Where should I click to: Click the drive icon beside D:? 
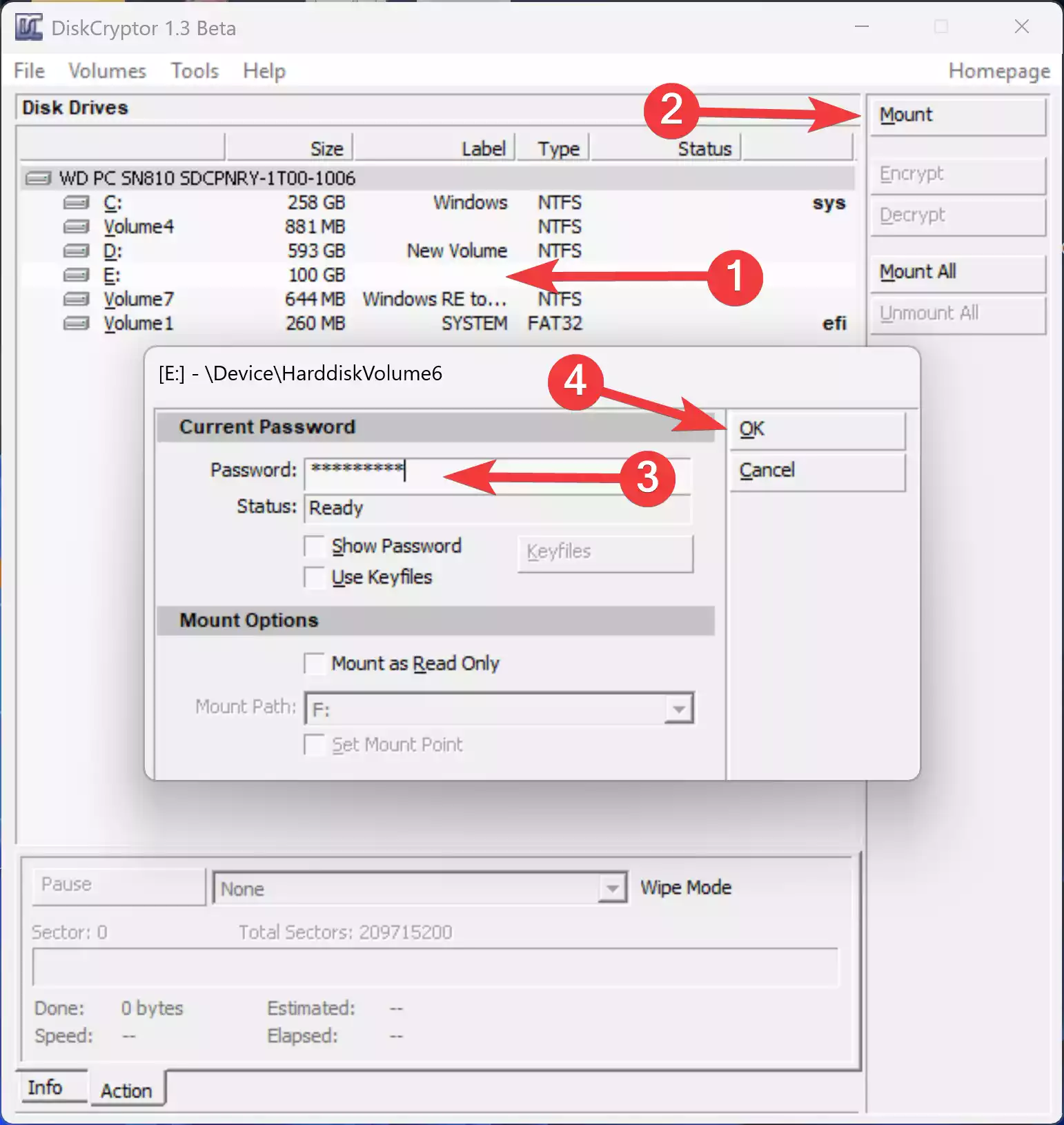point(76,251)
